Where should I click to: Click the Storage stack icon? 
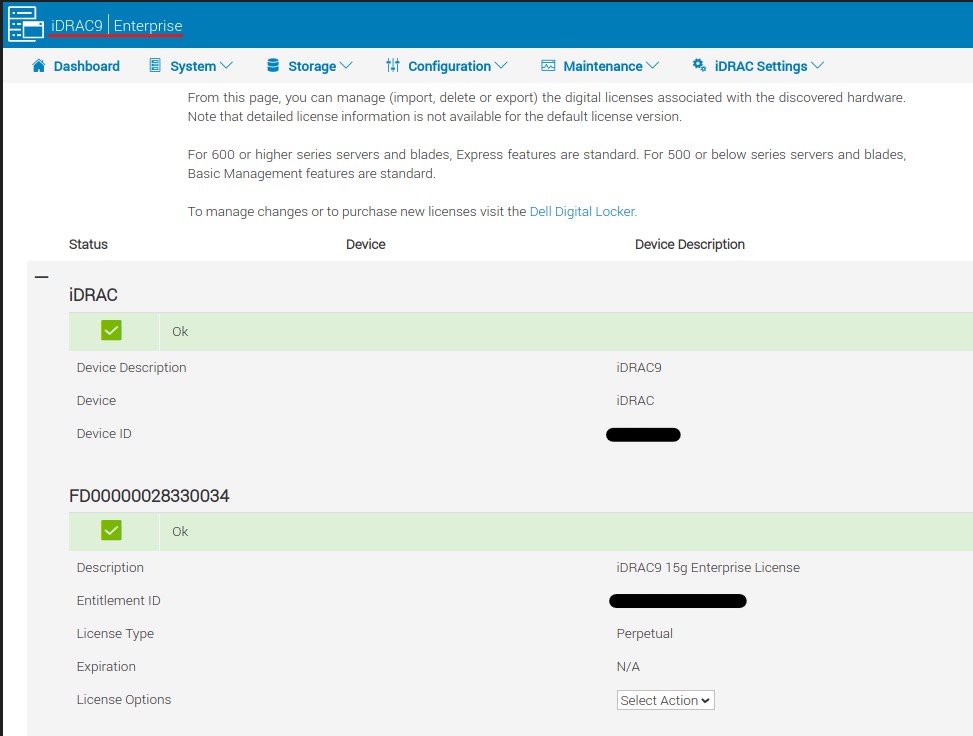pyautogui.click(x=271, y=65)
